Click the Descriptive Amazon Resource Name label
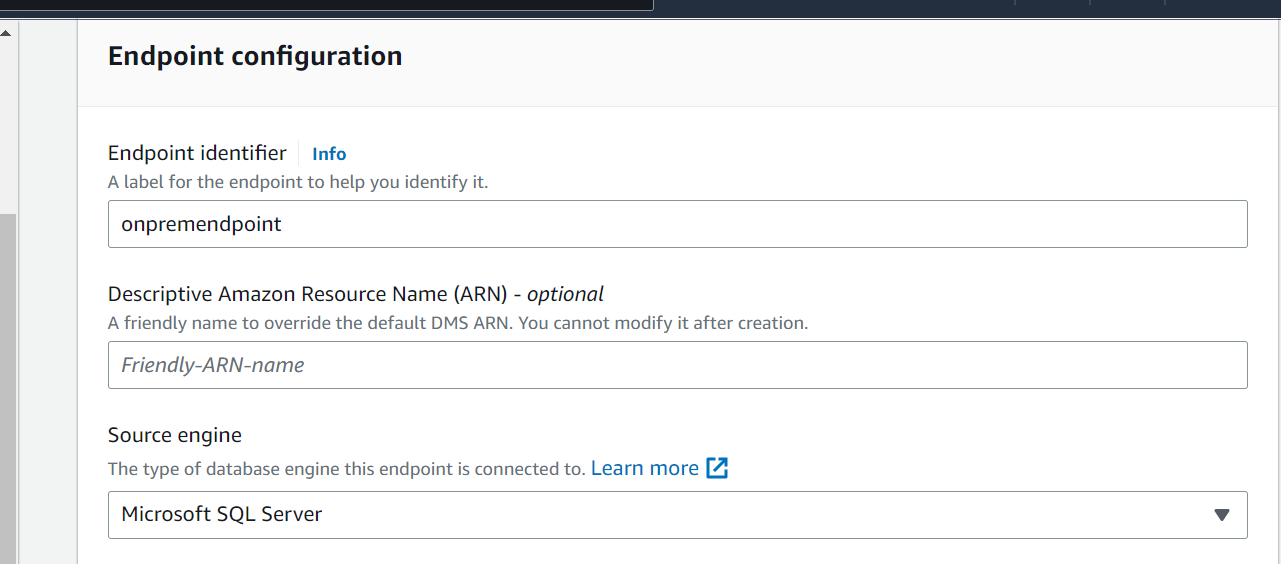1281x564 pixels. click(356, 294)
